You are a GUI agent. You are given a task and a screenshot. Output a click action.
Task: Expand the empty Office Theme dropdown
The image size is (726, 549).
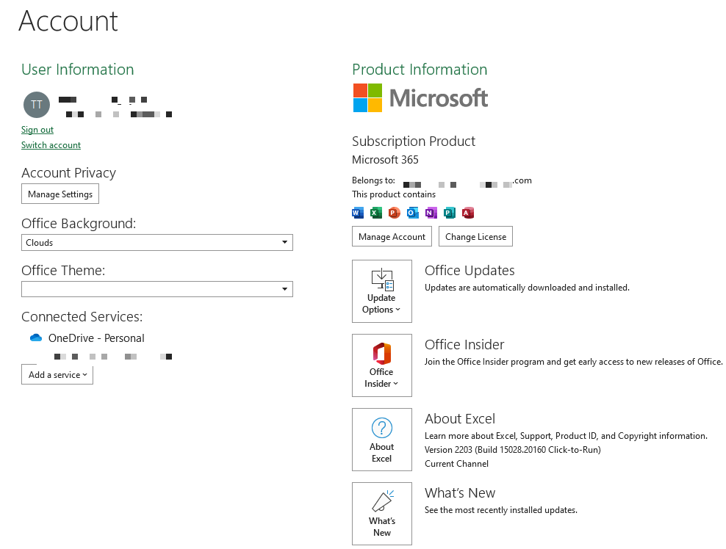(157, 289)
